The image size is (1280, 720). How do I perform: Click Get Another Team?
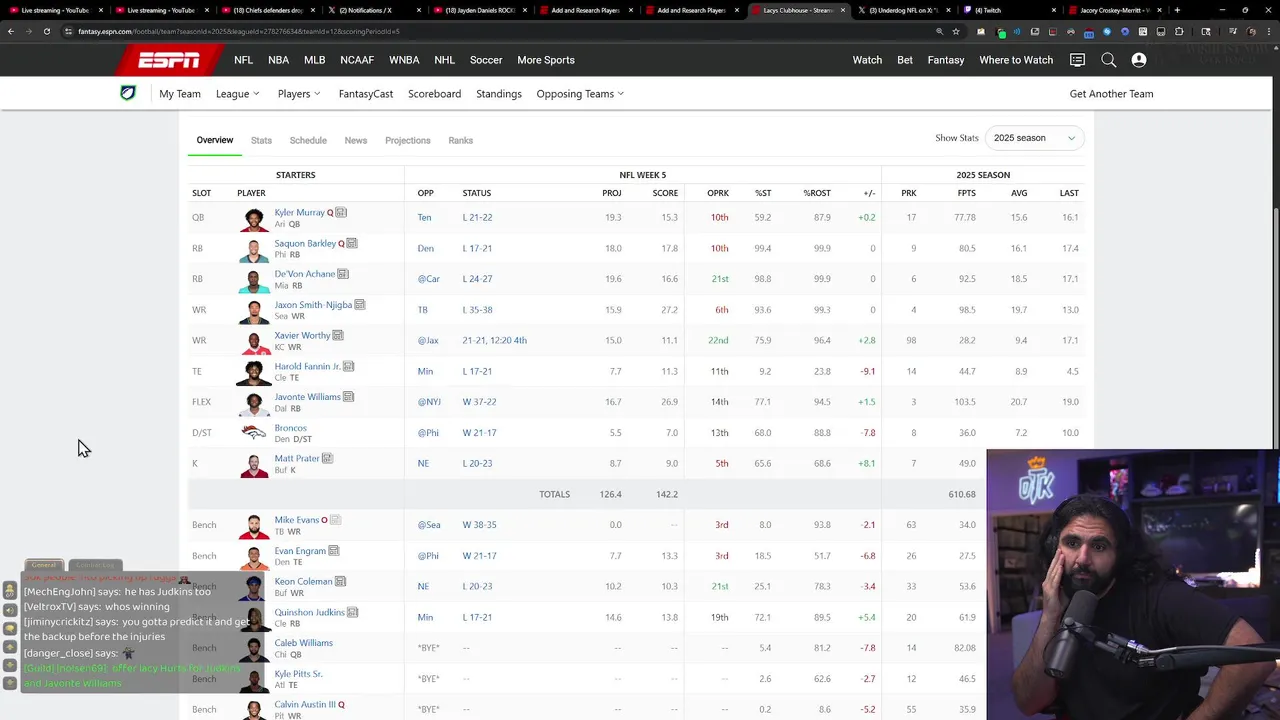pos(1112,94)
